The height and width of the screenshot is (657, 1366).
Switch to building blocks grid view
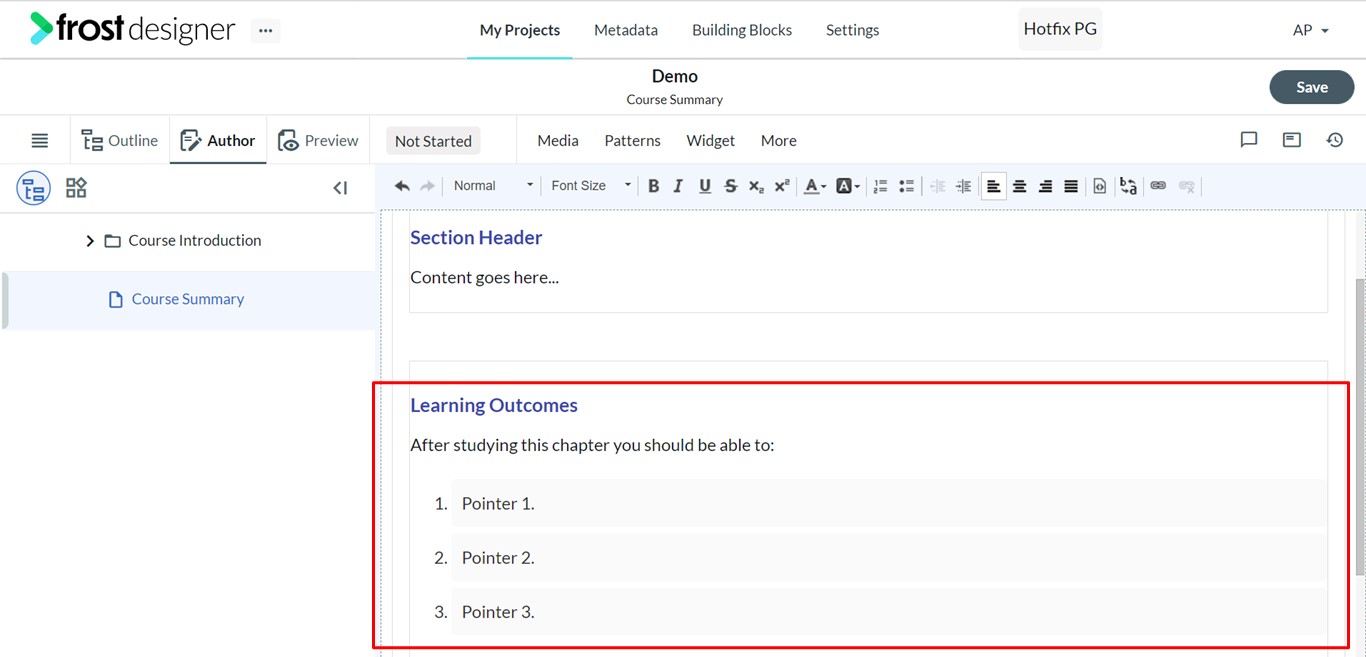pos(76,188)
